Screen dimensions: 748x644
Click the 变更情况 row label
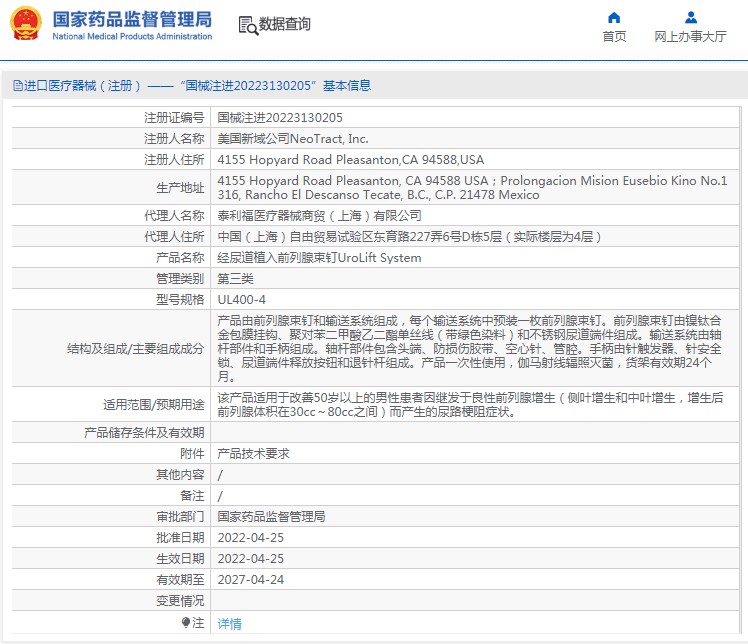pyautogui.click(x=180, y=601)
